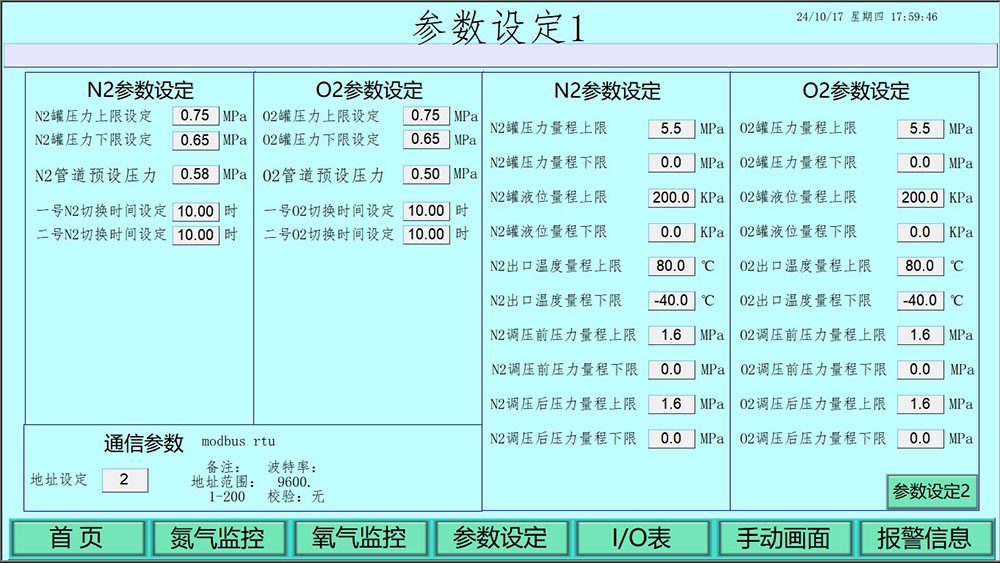Select N2罐液位量程上限 value field
This screenshot has height=563, width=1000.
pyautogui.click(x=671, y=198)
